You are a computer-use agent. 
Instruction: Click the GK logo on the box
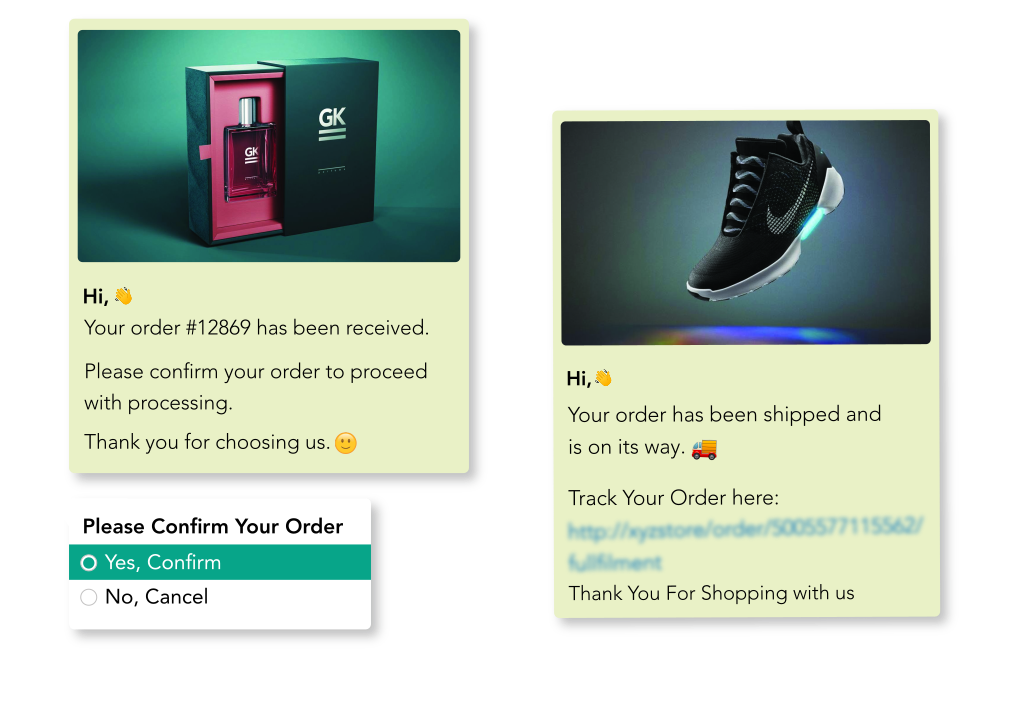(332, 124)
